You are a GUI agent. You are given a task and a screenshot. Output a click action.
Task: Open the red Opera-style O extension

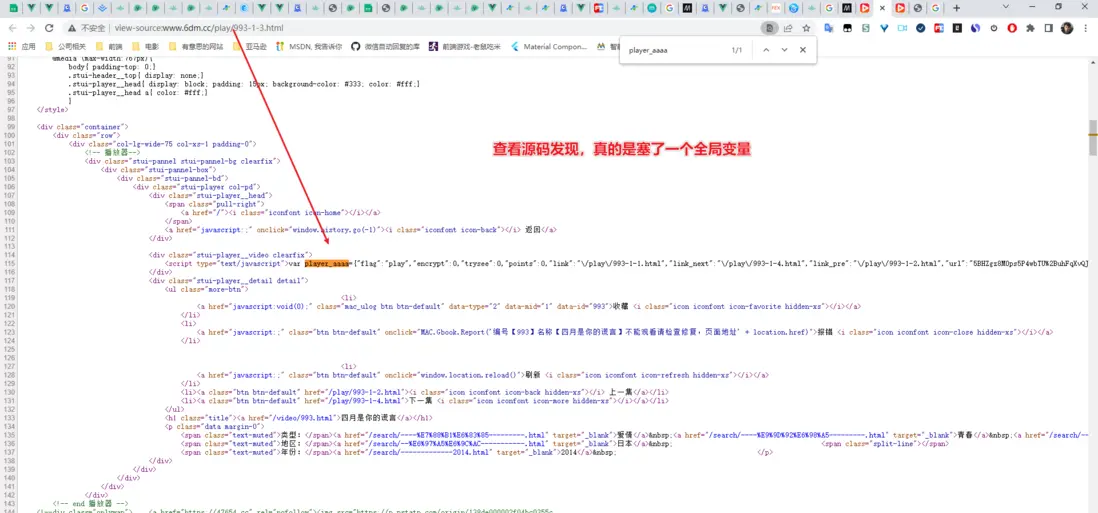pos(1012,29)
